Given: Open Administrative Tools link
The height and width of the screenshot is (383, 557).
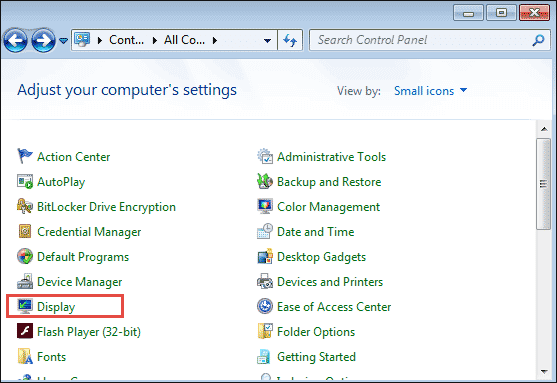Looking at the screenshot, I should (x=331, y=157).
